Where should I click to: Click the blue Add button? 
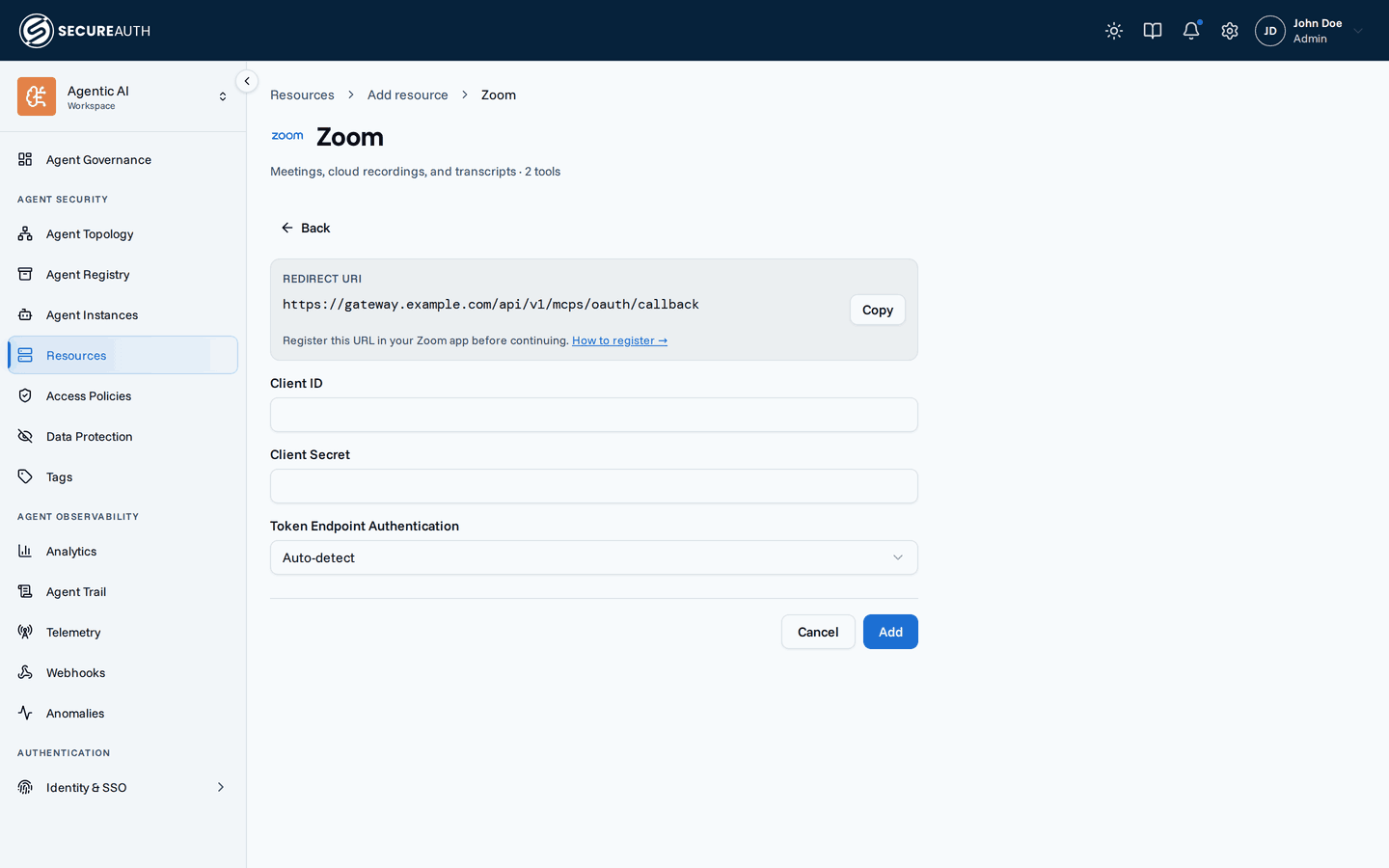[x=890, y=632]
